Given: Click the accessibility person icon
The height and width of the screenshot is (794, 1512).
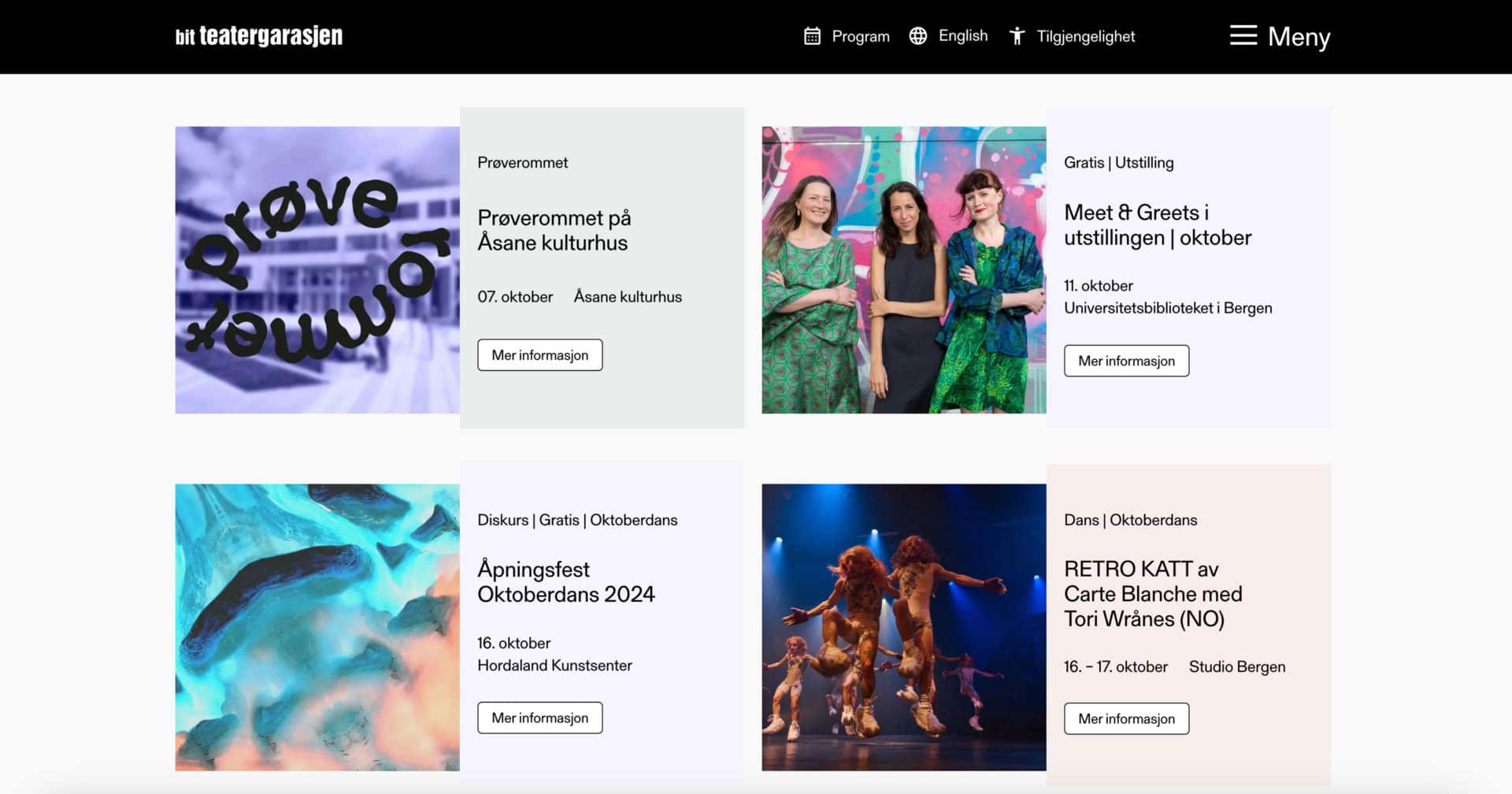Looking at the screenshot, I should click(1017, 36).
